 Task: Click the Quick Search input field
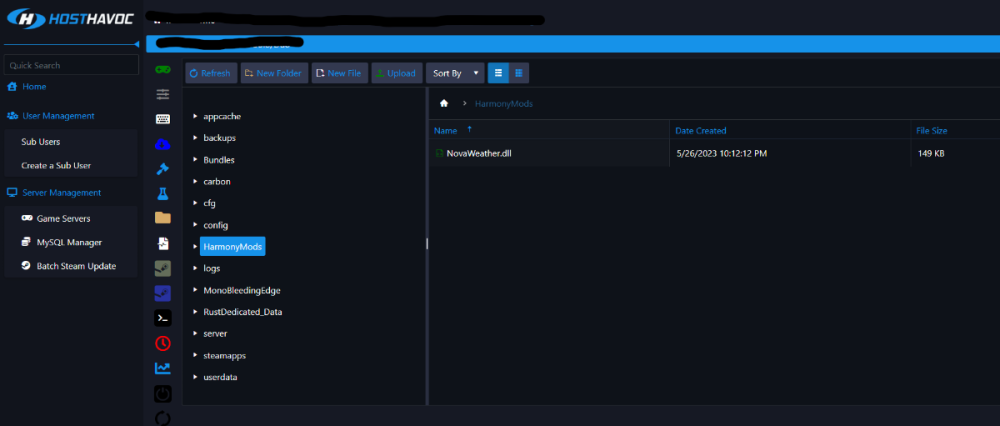70,65
